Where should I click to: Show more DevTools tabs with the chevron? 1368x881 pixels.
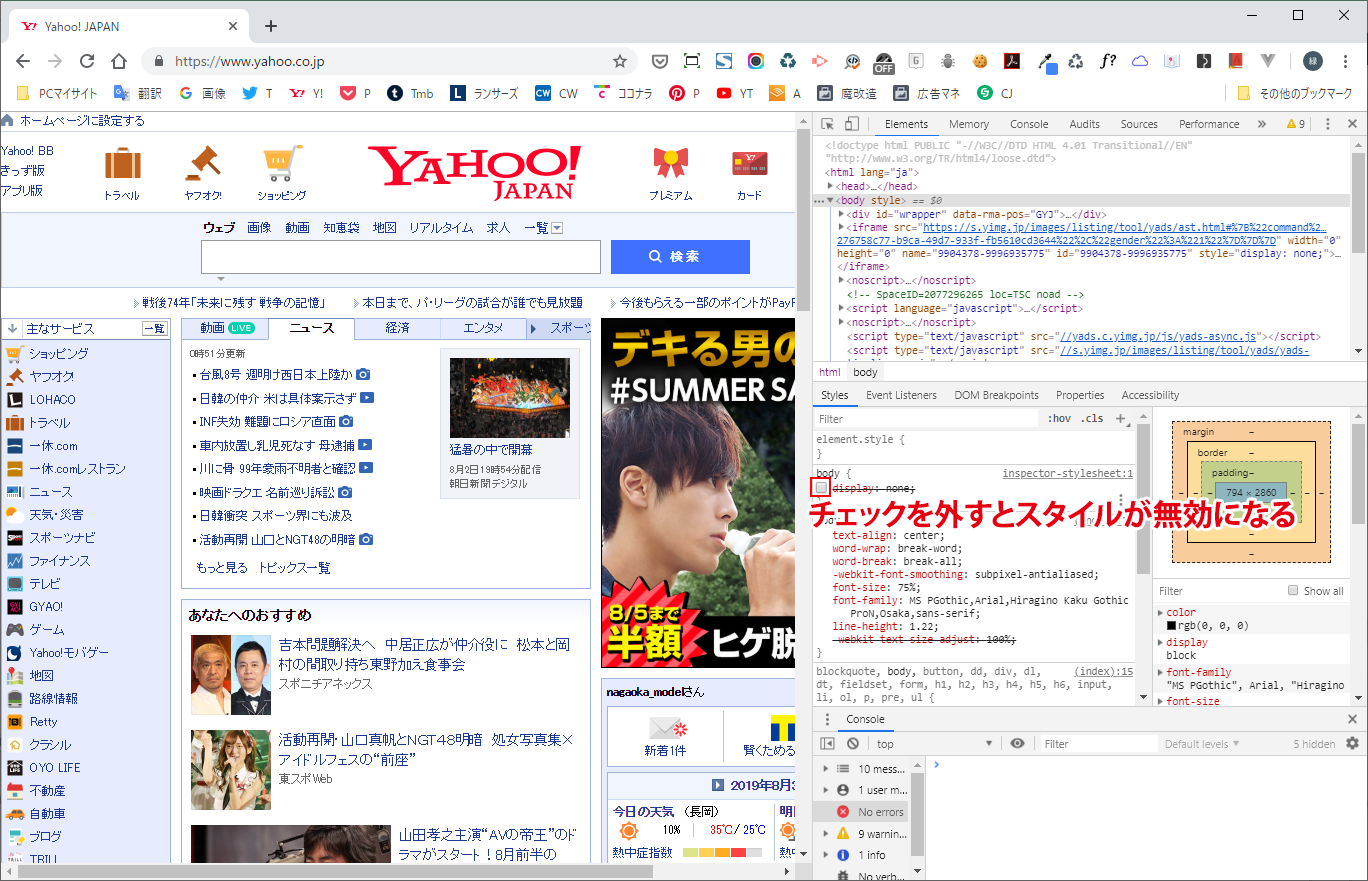tap(1261, 124)
